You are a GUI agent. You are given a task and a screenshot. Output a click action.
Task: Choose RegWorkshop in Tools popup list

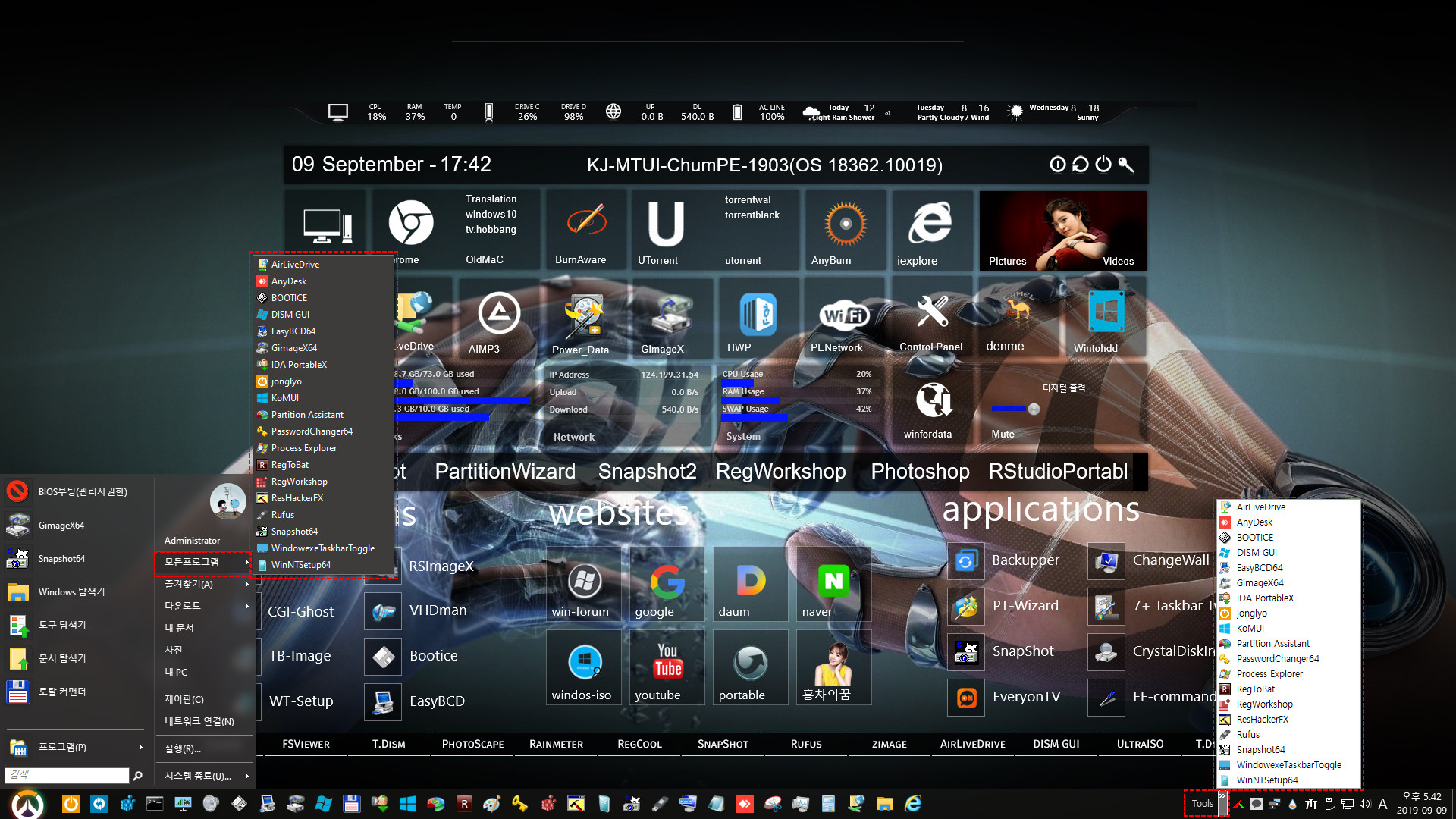pyautogui.click(x=1288, y=704)
